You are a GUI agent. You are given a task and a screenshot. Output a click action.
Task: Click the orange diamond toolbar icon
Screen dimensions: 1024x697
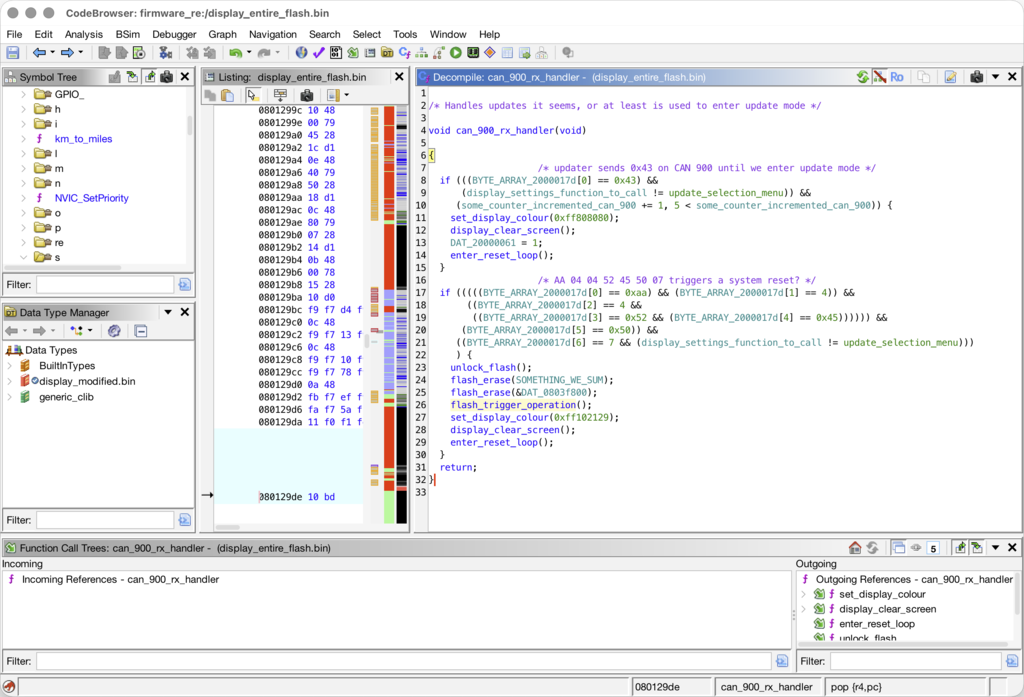[x=490, y=53]
